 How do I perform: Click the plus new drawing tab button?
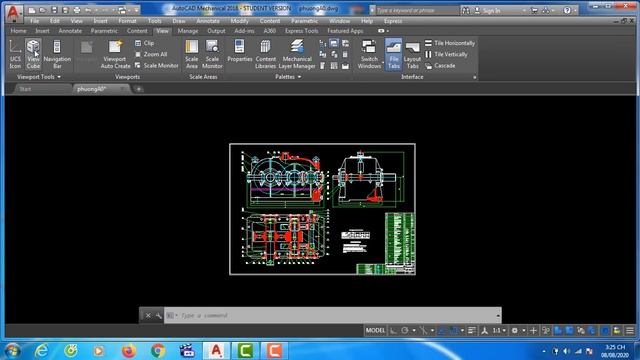point(139,89)
